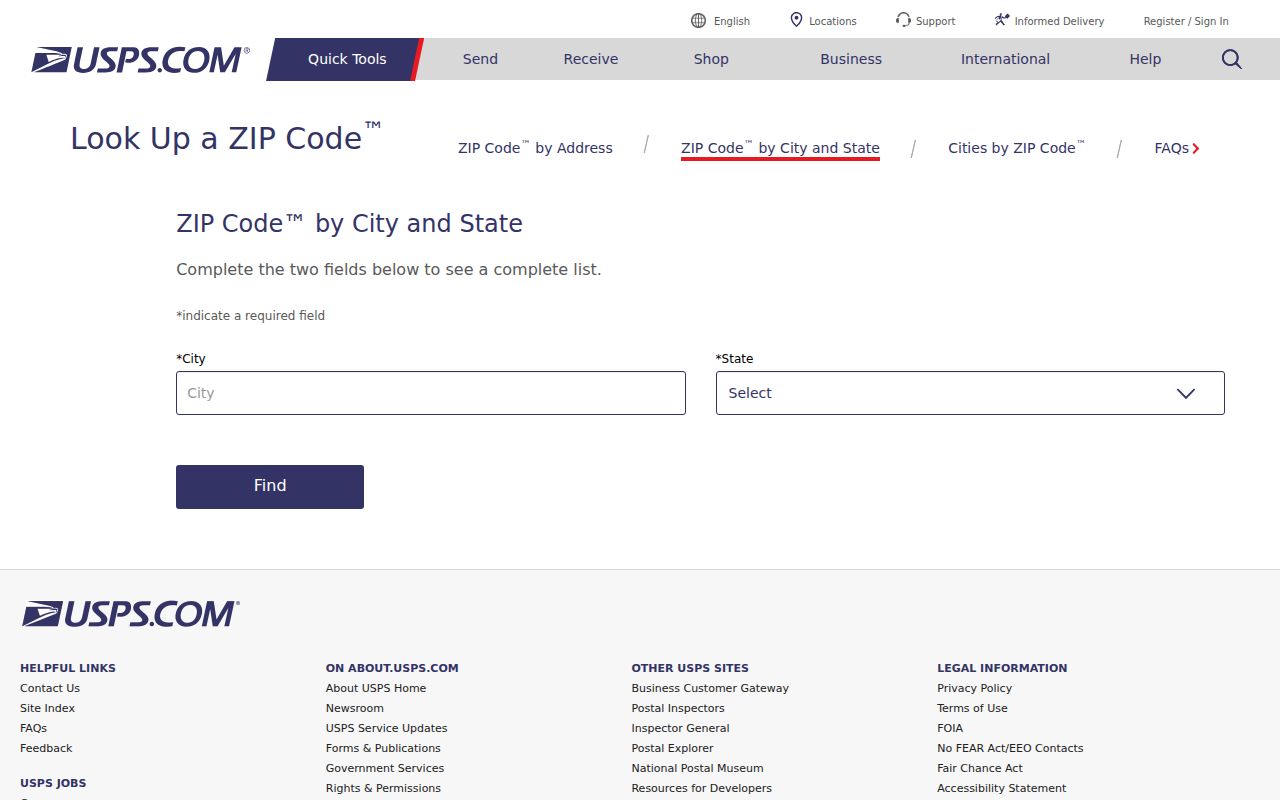The image size is (1280, 800).
Task: Open National Postal Museum link
Action: 697,768
